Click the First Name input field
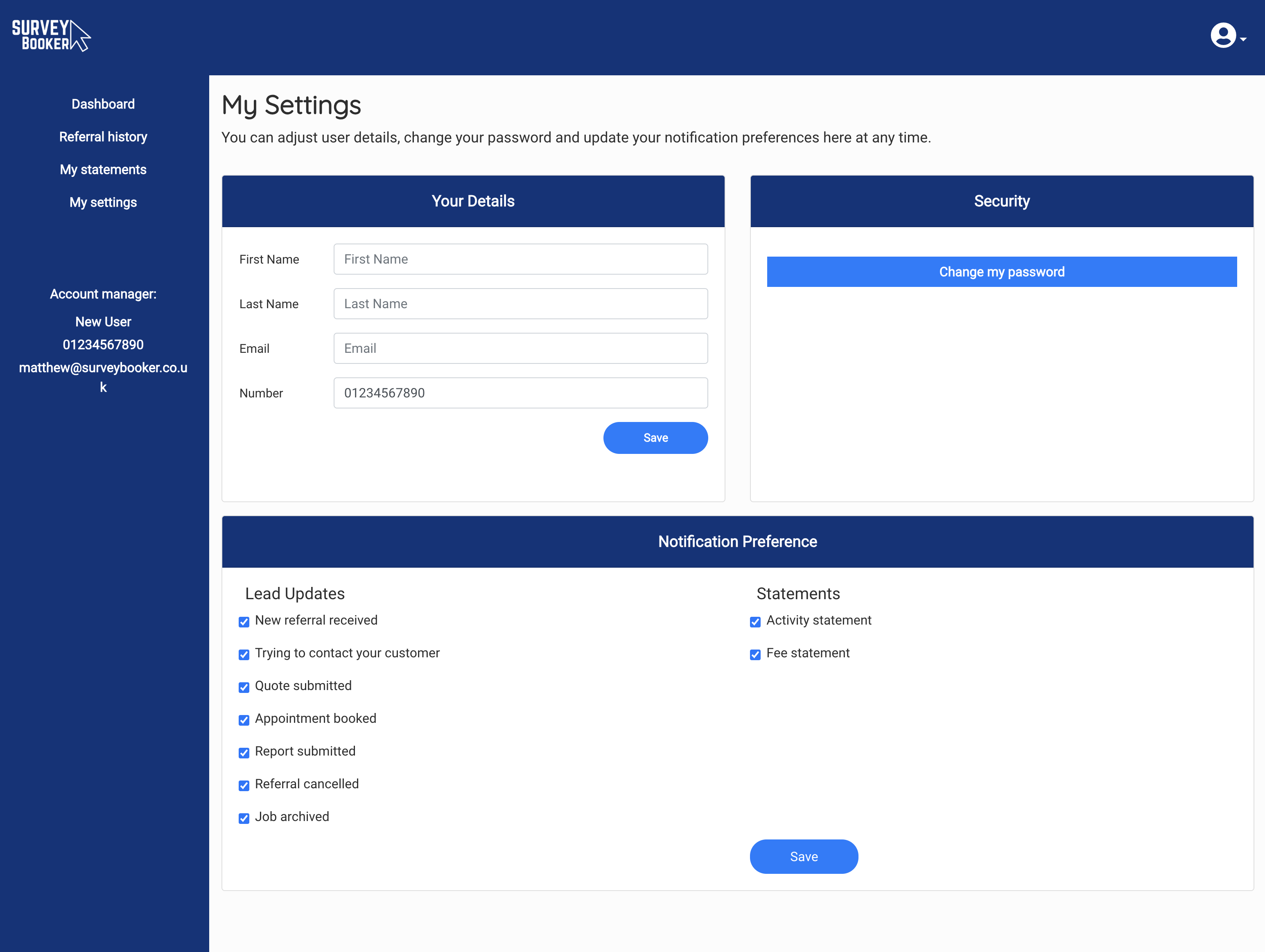The image size is (1265, 952). [x=520, y=259]
